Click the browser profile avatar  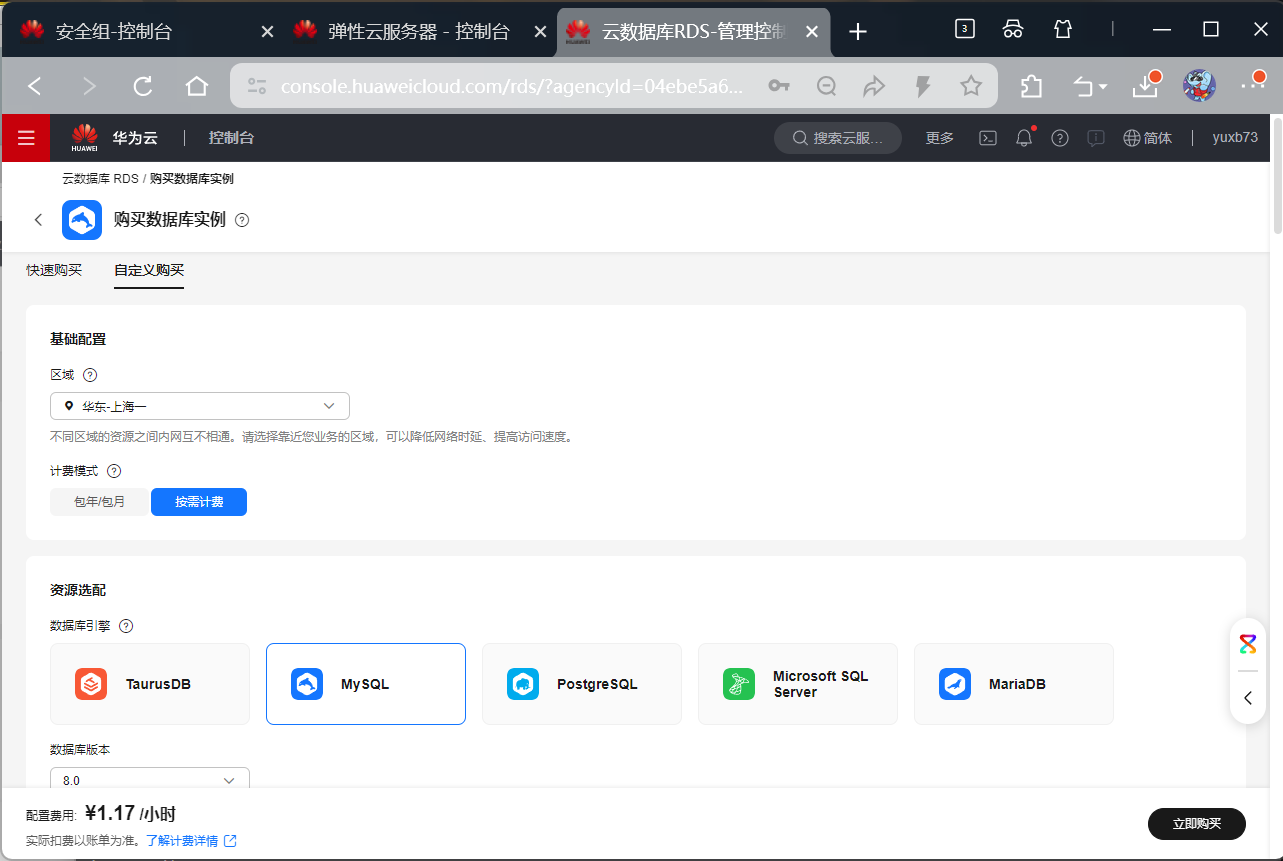1199,86
